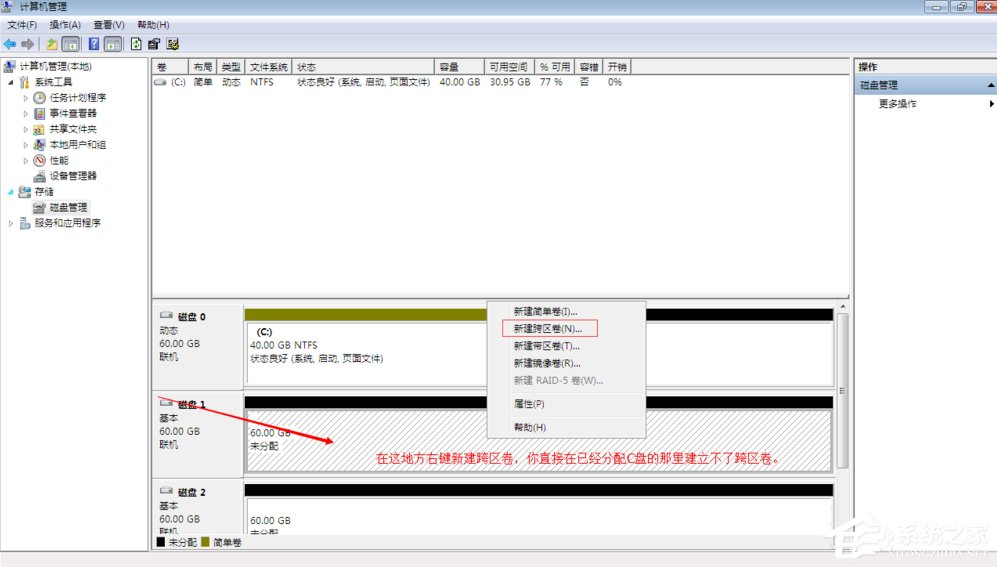Click the 系统工具 tools icon in the tree
Screen dimensions: 997x567
[25, 82]
